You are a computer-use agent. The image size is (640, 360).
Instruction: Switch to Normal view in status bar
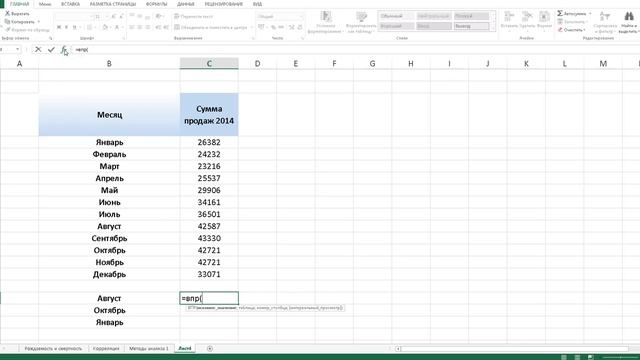click(564, 357)
